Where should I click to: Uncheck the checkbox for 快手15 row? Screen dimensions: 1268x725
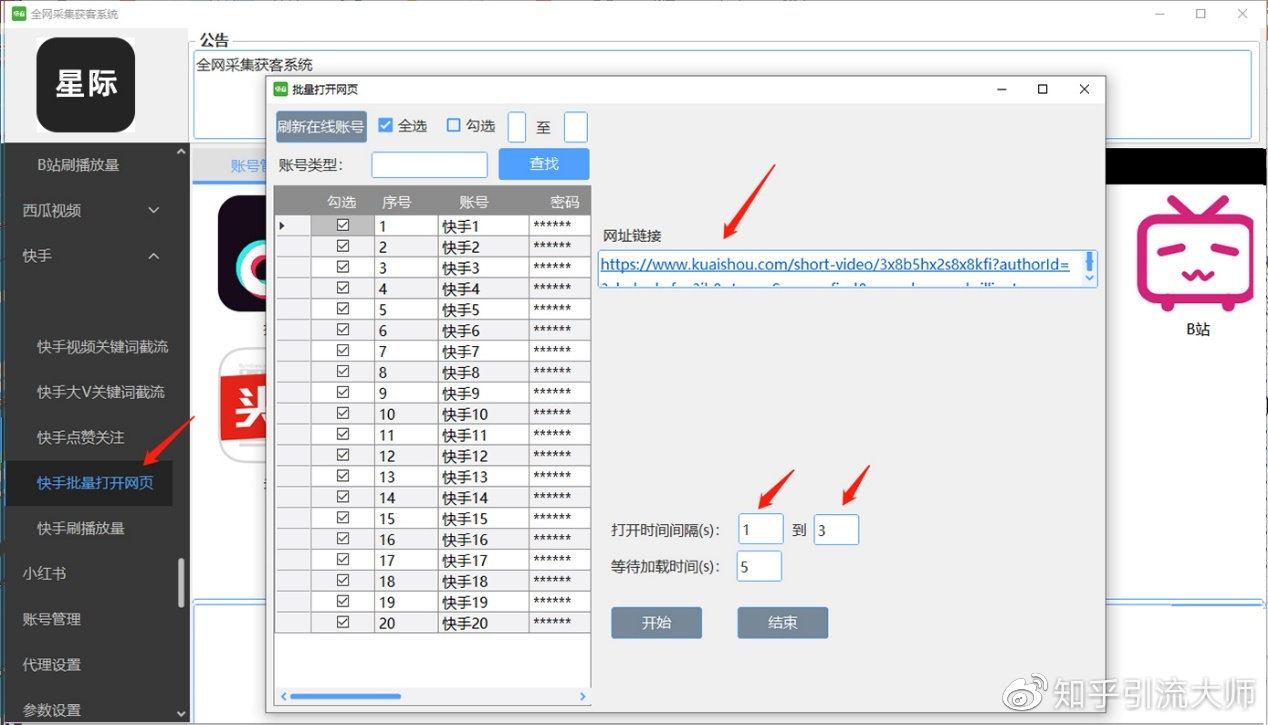click(343, 518)
